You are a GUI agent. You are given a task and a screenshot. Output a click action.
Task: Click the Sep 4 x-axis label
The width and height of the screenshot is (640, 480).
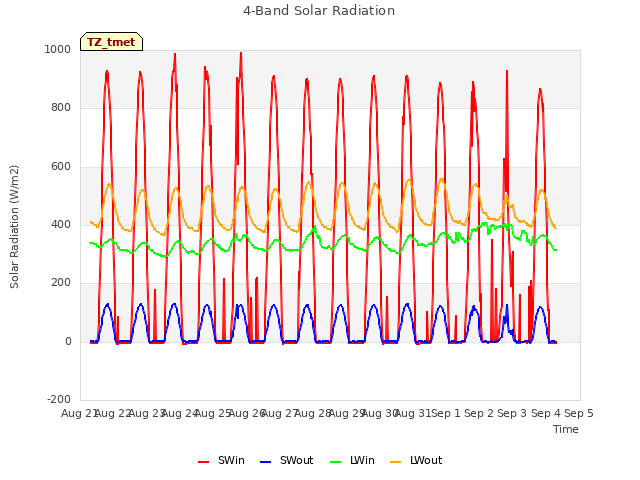click(x=546, y=413)
